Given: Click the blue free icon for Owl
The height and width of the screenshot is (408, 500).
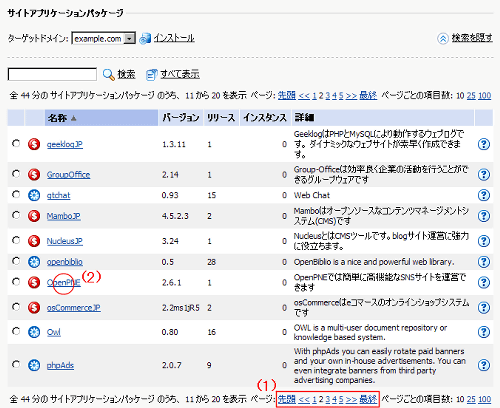Looking at the screenshot, I should [x=34, y=332].
